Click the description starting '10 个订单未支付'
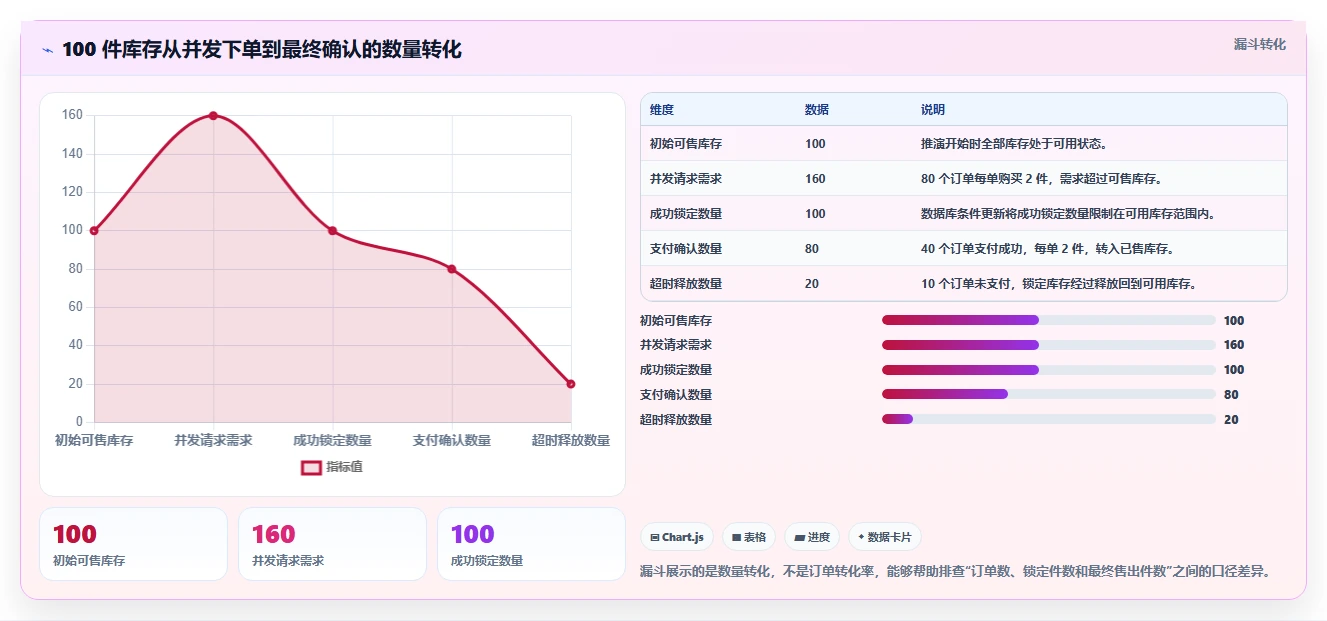 click(1059, 284)
